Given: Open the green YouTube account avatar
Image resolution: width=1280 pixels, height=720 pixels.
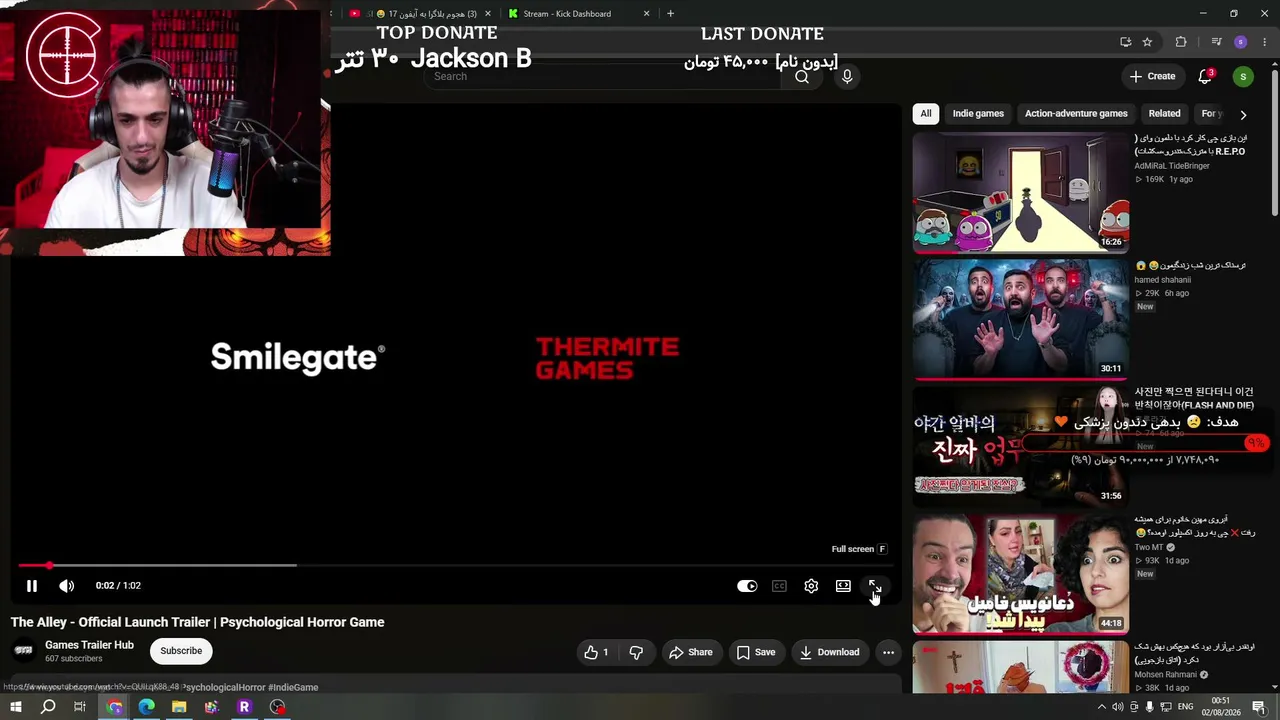Looking at the screenshot, I should point(1243,76).
